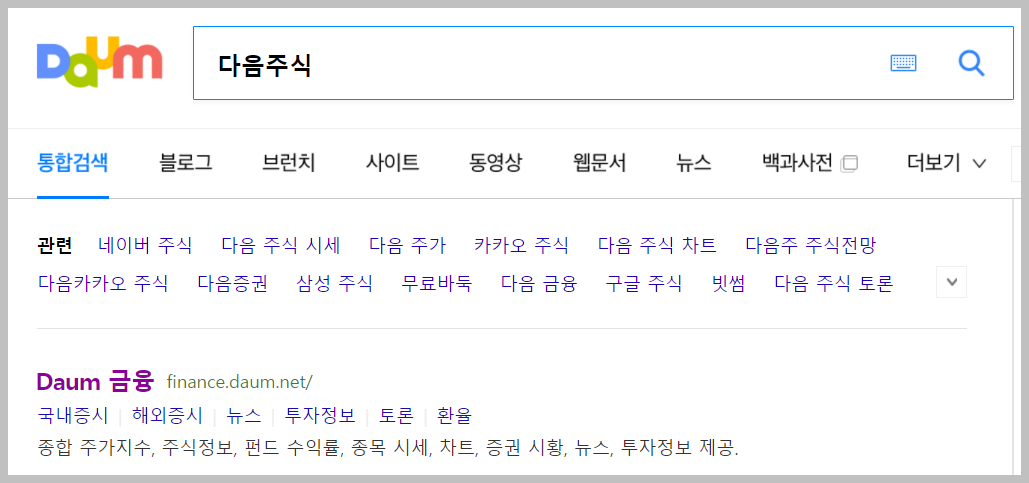
Task: Select the 뉴스 tab
Action: click(x=694, y=163)
